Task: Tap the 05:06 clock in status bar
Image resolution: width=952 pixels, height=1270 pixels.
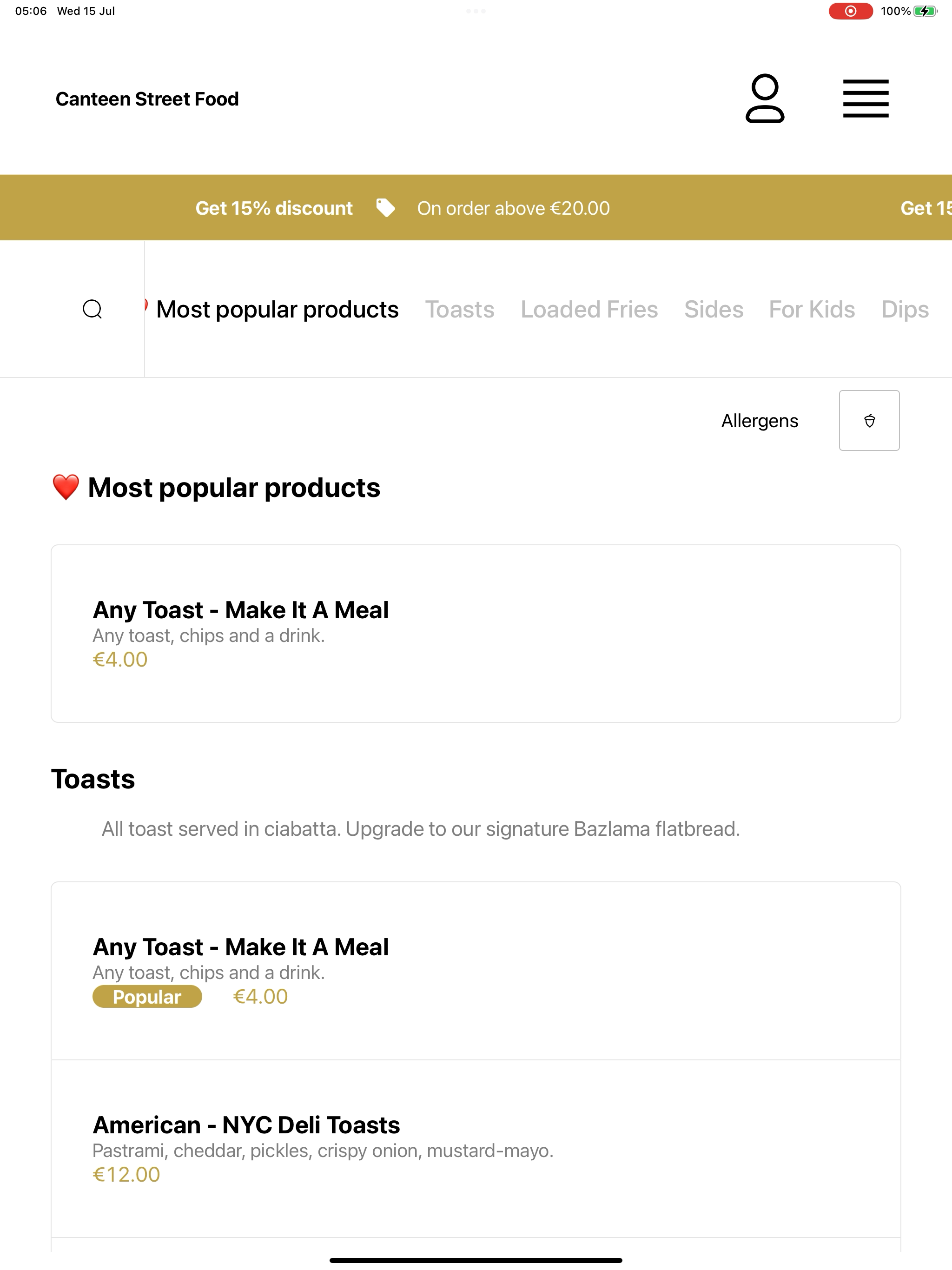Action: click(31, 11)
